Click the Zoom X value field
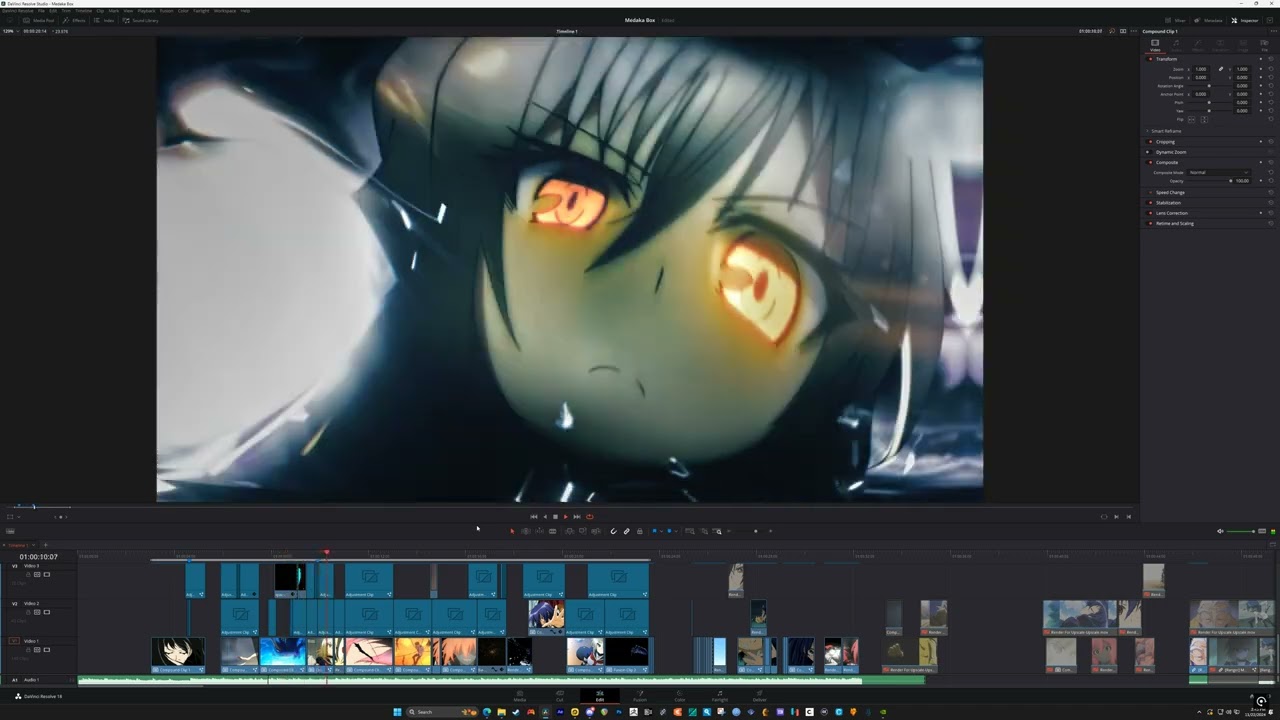This screenshot has height=720, width=1280. click(x=1200, y=69)
